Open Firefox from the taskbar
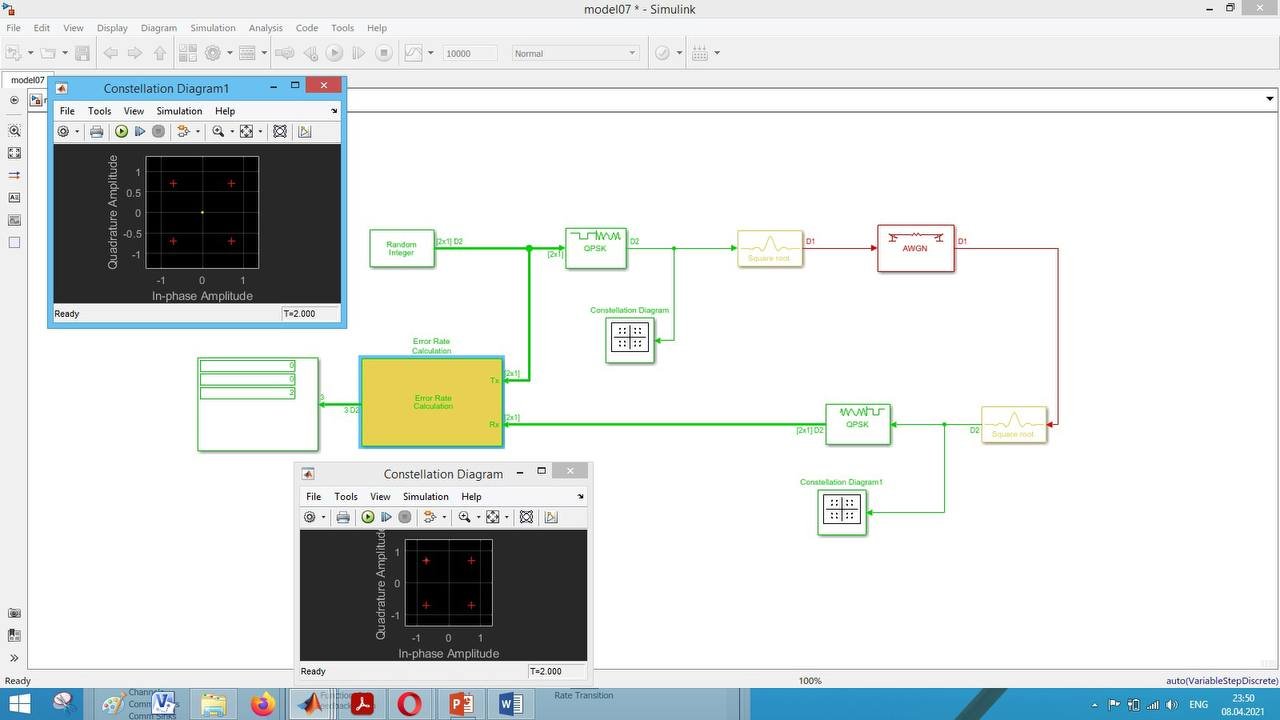Screen dimensions: 1280x720 [x=262, y=704]
